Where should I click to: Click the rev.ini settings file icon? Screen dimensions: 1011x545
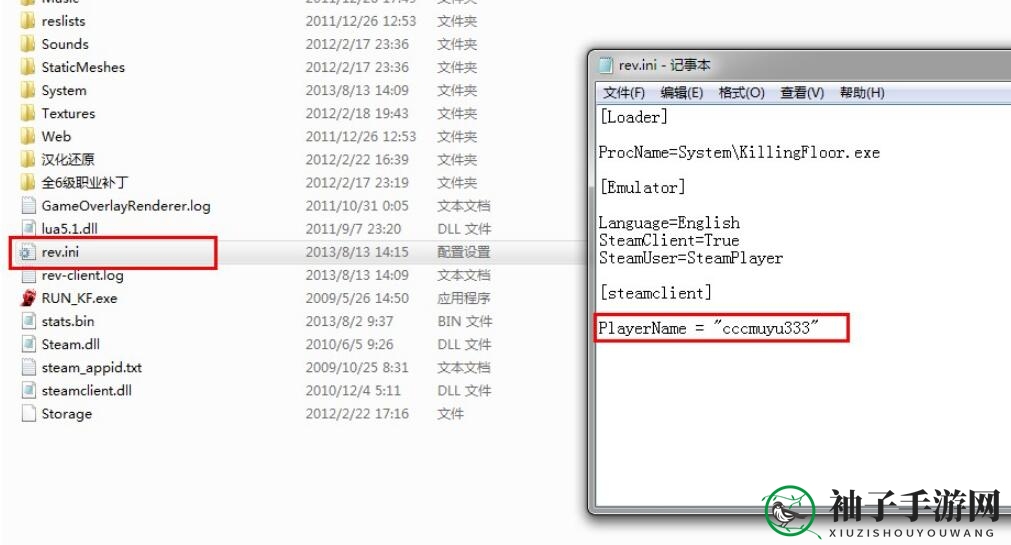(x=26, y=252)
